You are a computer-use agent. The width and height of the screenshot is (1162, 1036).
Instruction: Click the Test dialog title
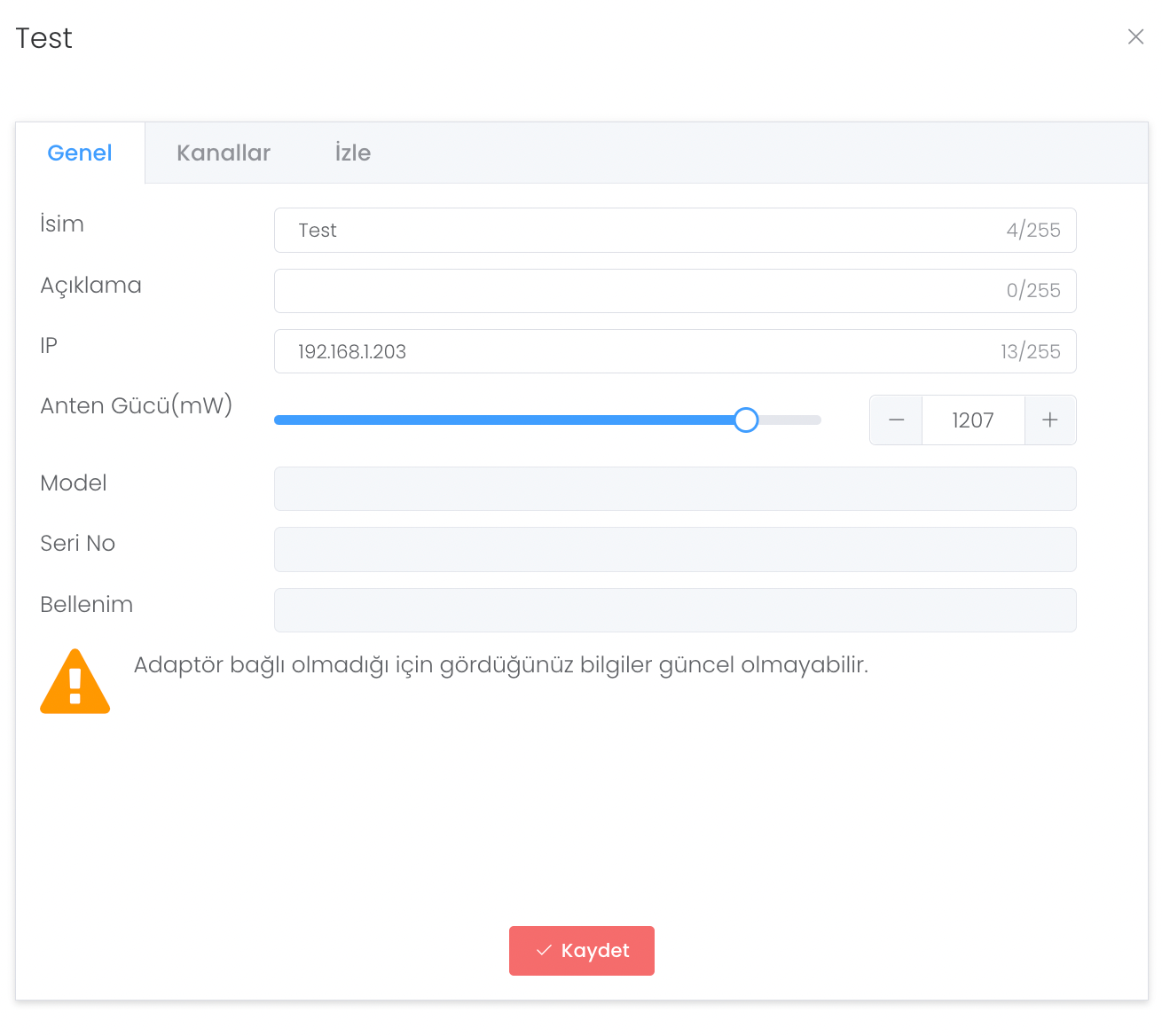click(x=44, y=38)
